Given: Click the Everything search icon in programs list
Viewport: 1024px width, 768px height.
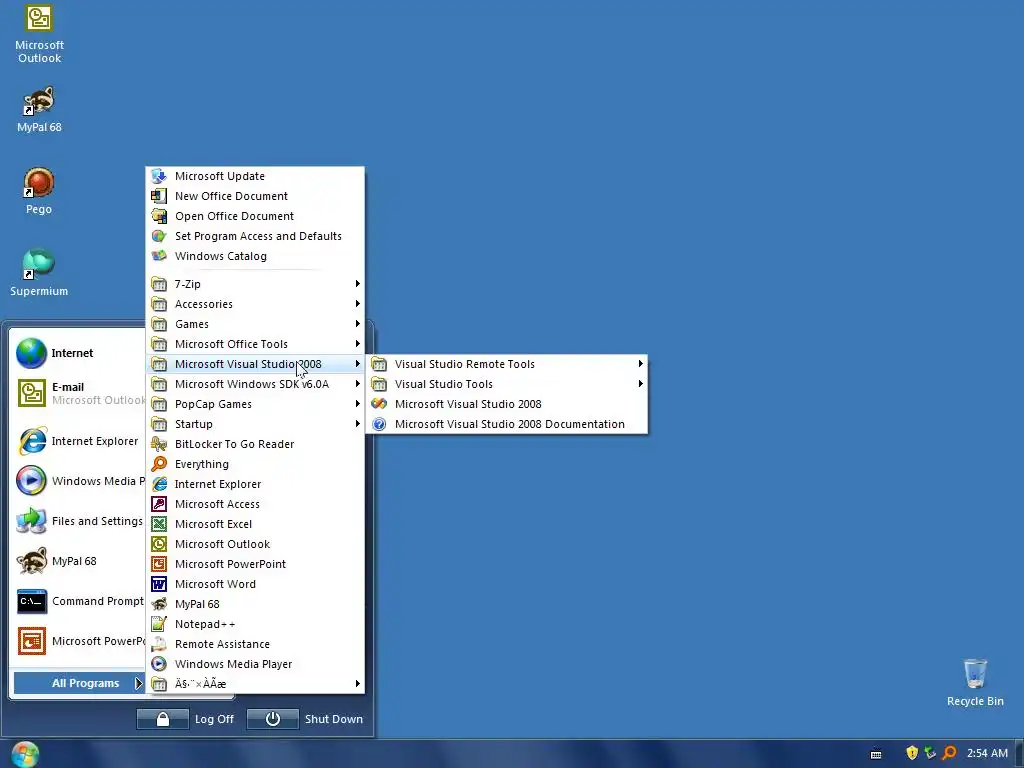Looking at the screenshot, I should click(159, 464).
